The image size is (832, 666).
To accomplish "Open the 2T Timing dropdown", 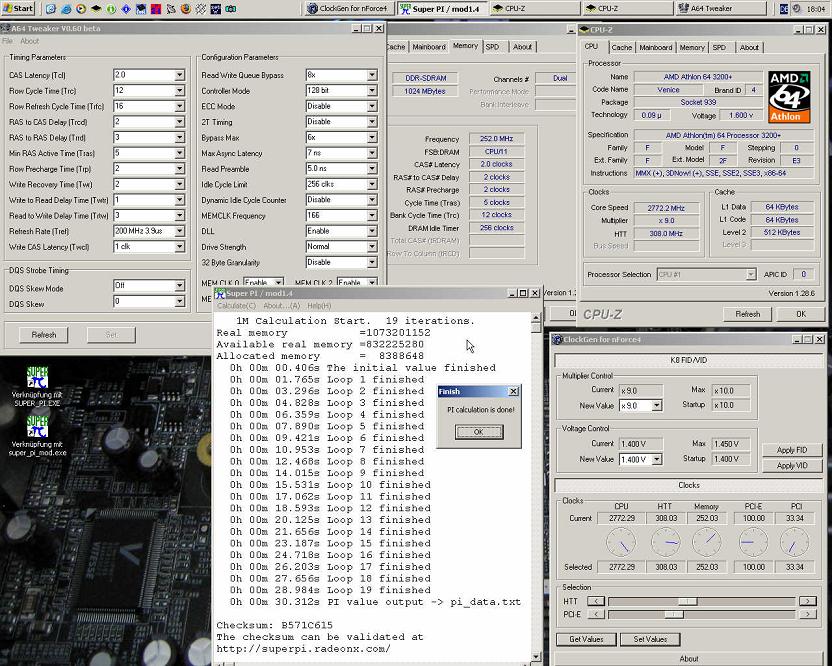I will pyautogui.click(x=372, y=122).
